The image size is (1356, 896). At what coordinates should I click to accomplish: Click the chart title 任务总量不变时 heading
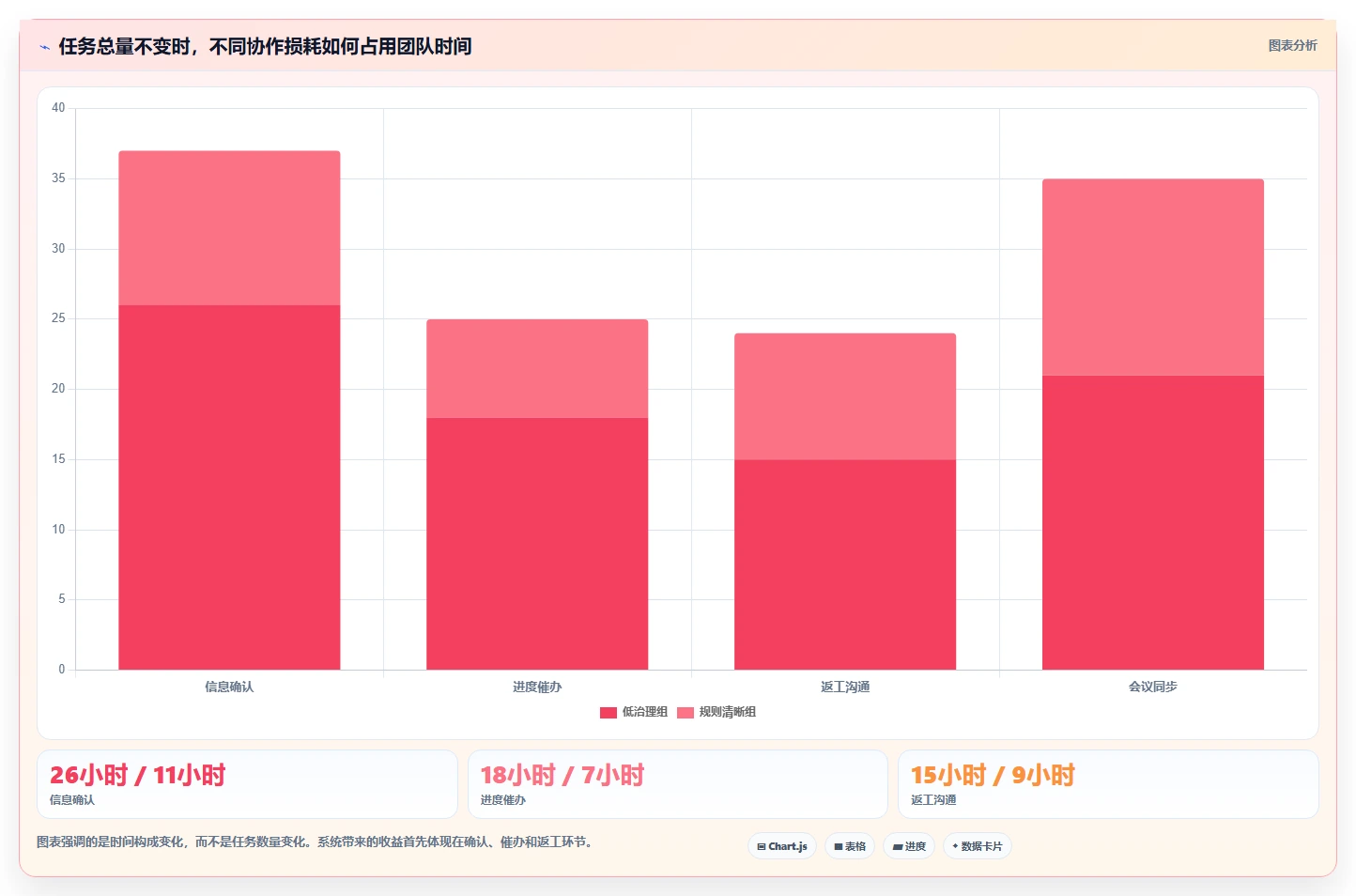coord(265,46)
